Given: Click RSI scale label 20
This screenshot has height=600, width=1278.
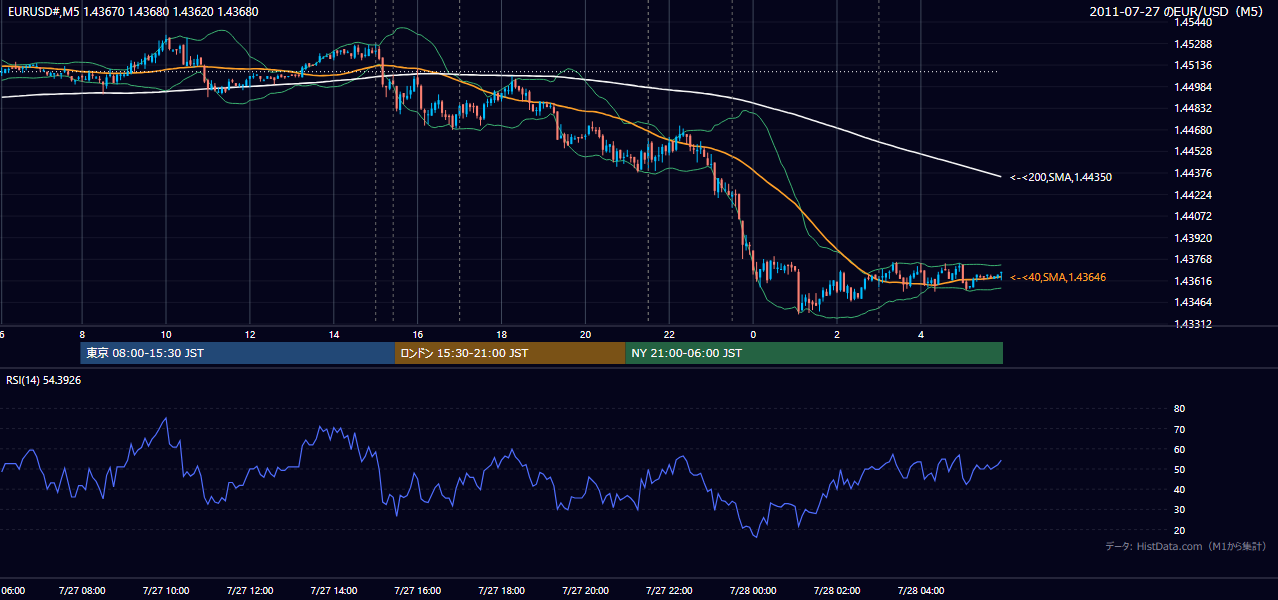Looking at the screenshot, I should point(1179,530).
